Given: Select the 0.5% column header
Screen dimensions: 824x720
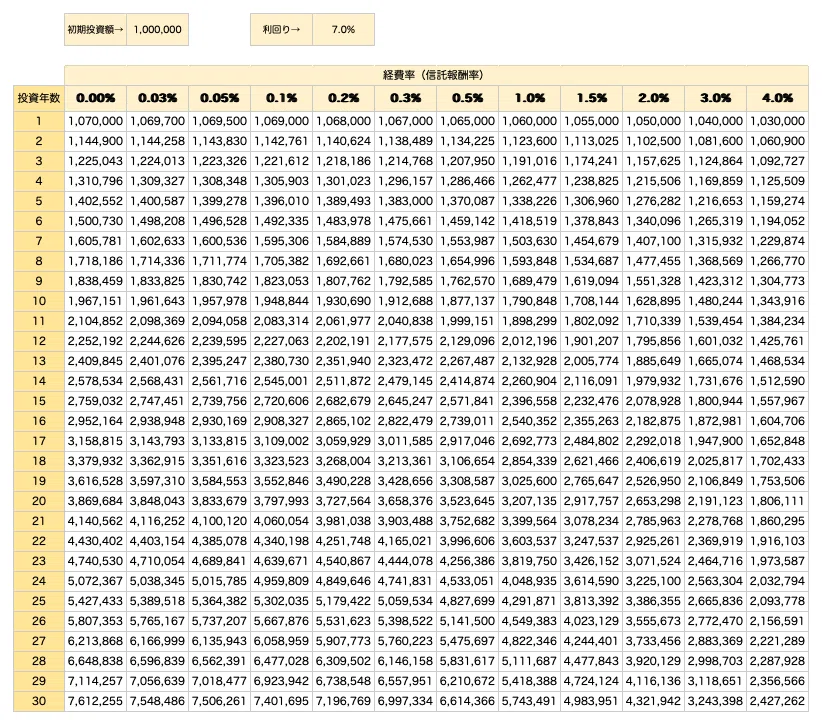Looking at the screenshot, I should (467, 98).
